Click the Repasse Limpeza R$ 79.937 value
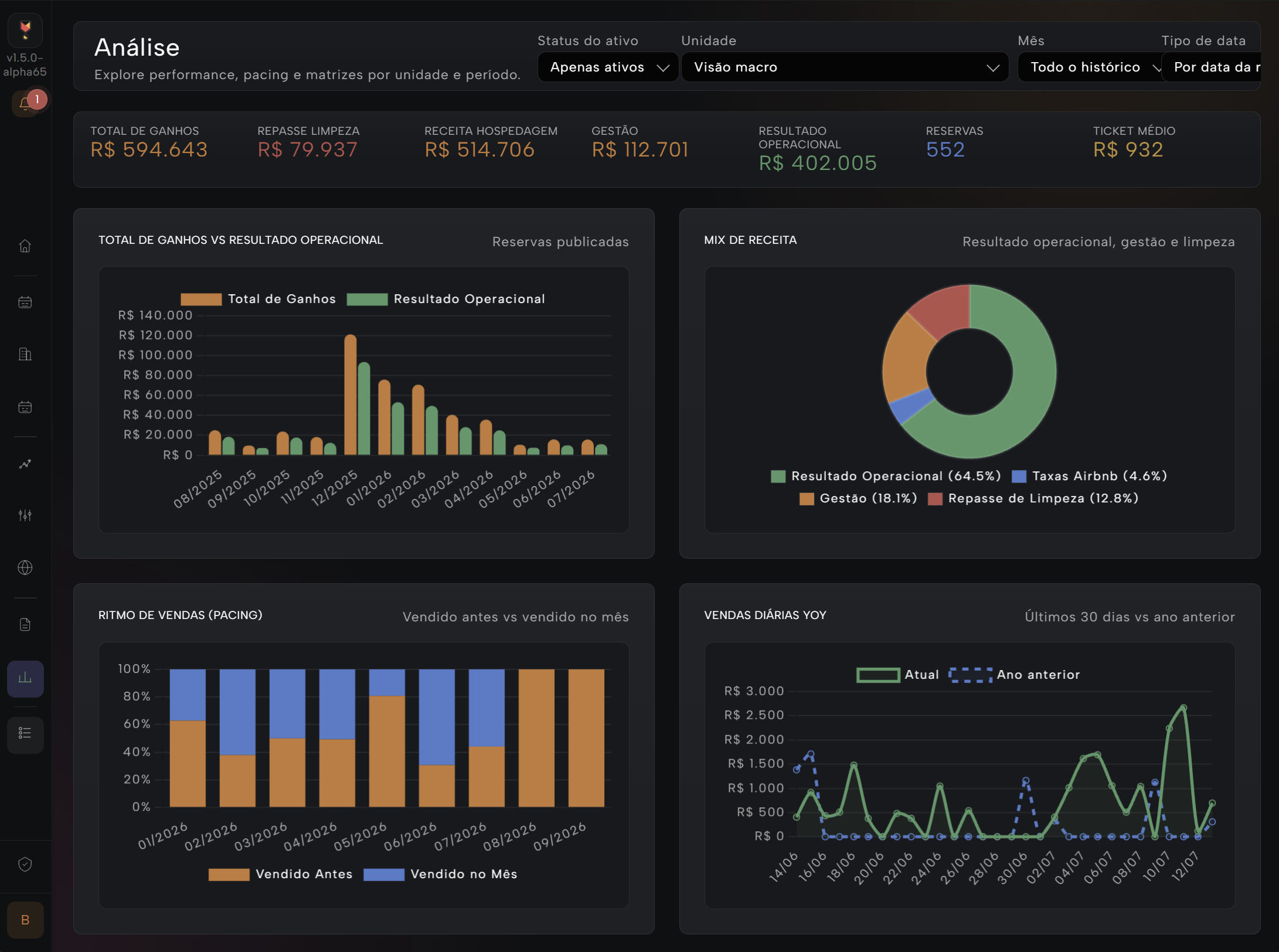The height and width of the screenshot is (952, 1279). pyautogui.click(x=307, y=149)
